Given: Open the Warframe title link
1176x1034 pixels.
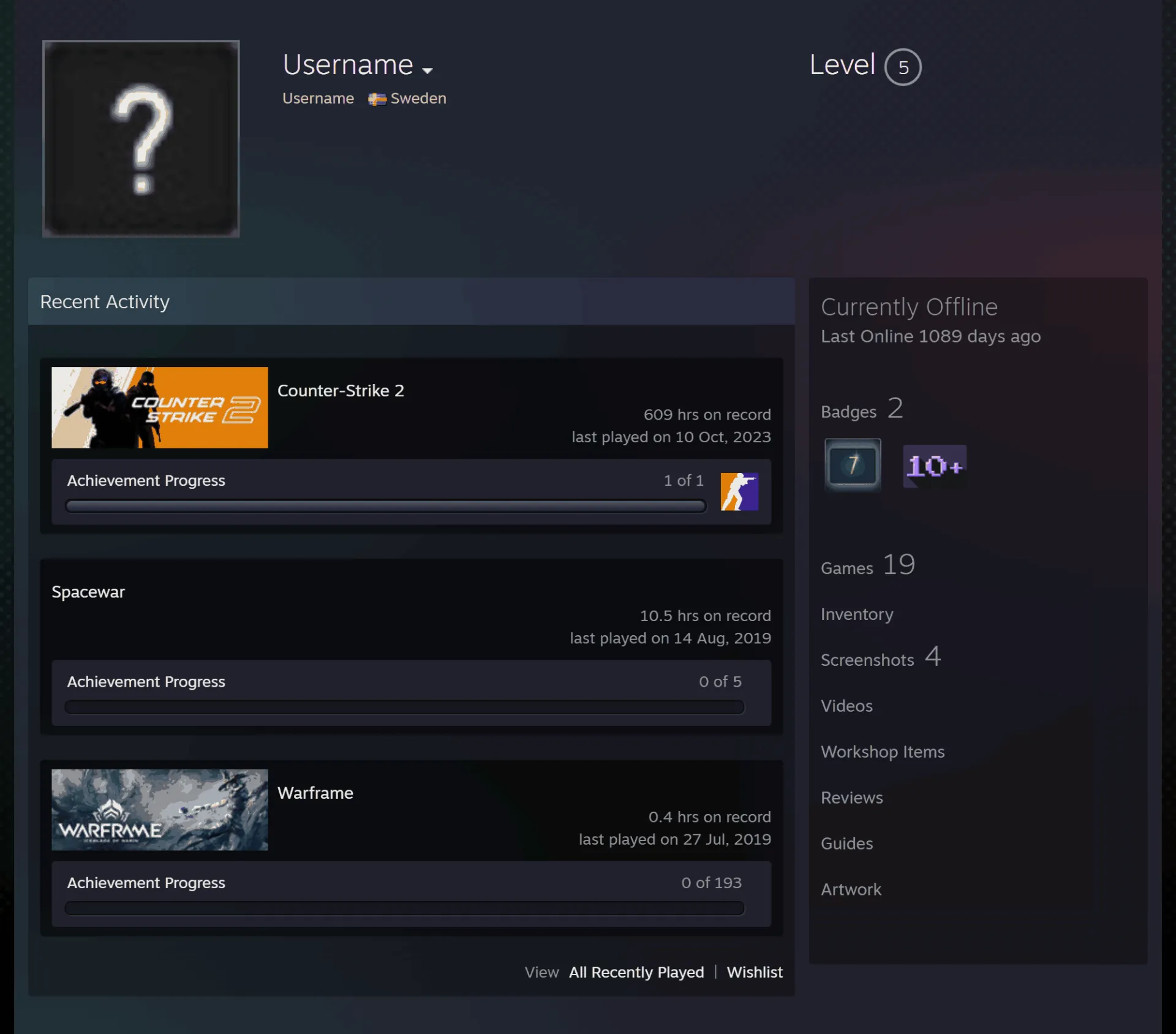Looking at the screenshot, I should click(x=315, y=793).
